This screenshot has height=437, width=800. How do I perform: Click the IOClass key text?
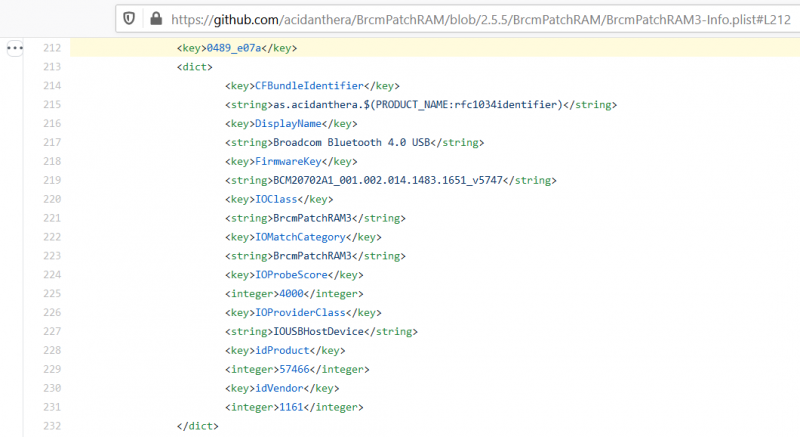[x=276, y=199]
